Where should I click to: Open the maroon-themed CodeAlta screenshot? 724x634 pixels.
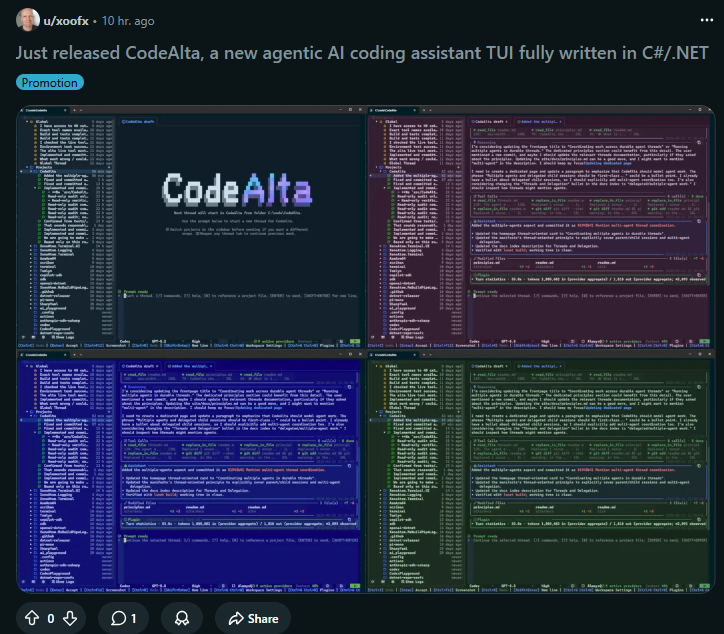[541, 227]
